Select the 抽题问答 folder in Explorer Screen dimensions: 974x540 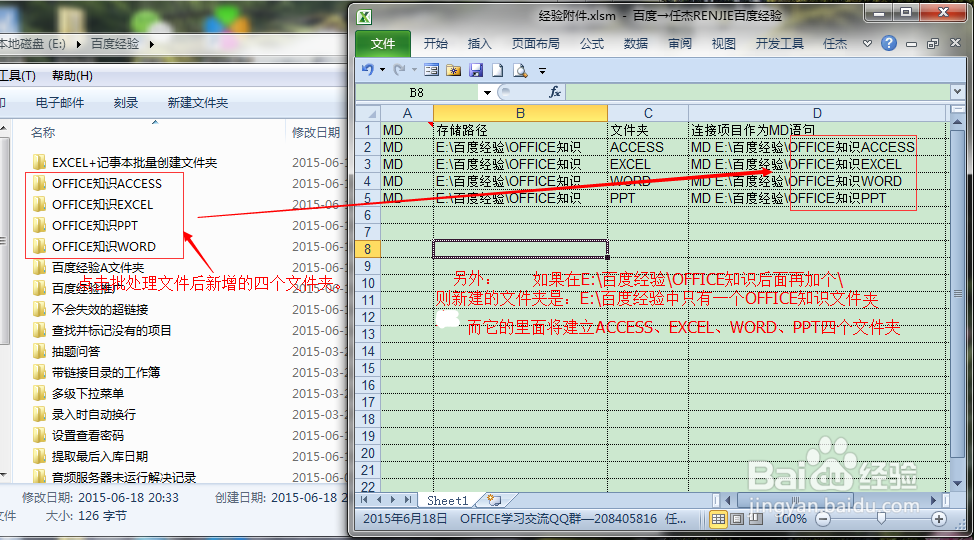coord(75,352)
